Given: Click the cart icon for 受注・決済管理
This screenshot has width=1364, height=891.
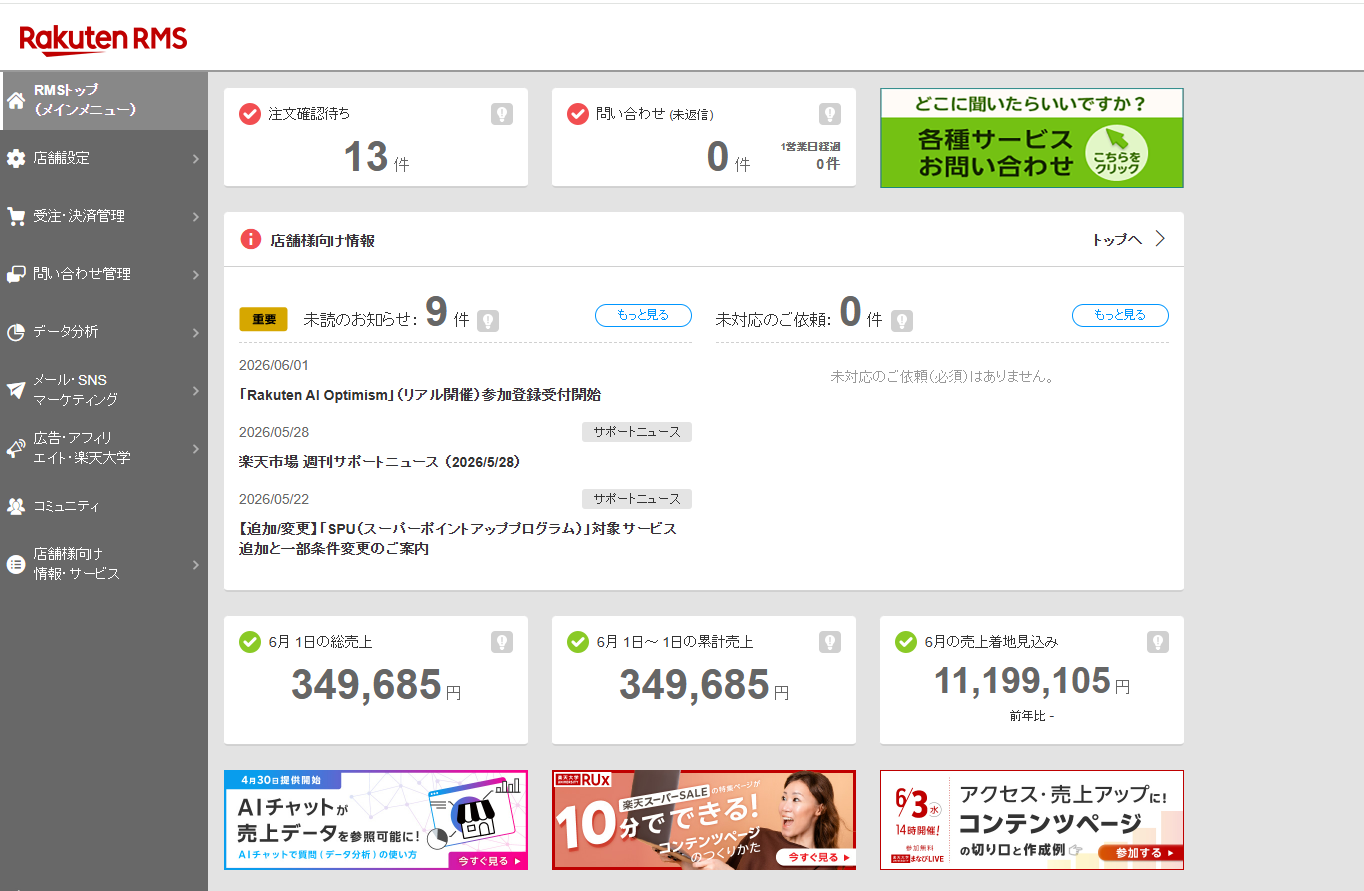Looking at the screenshot, I should click(16, 216).
